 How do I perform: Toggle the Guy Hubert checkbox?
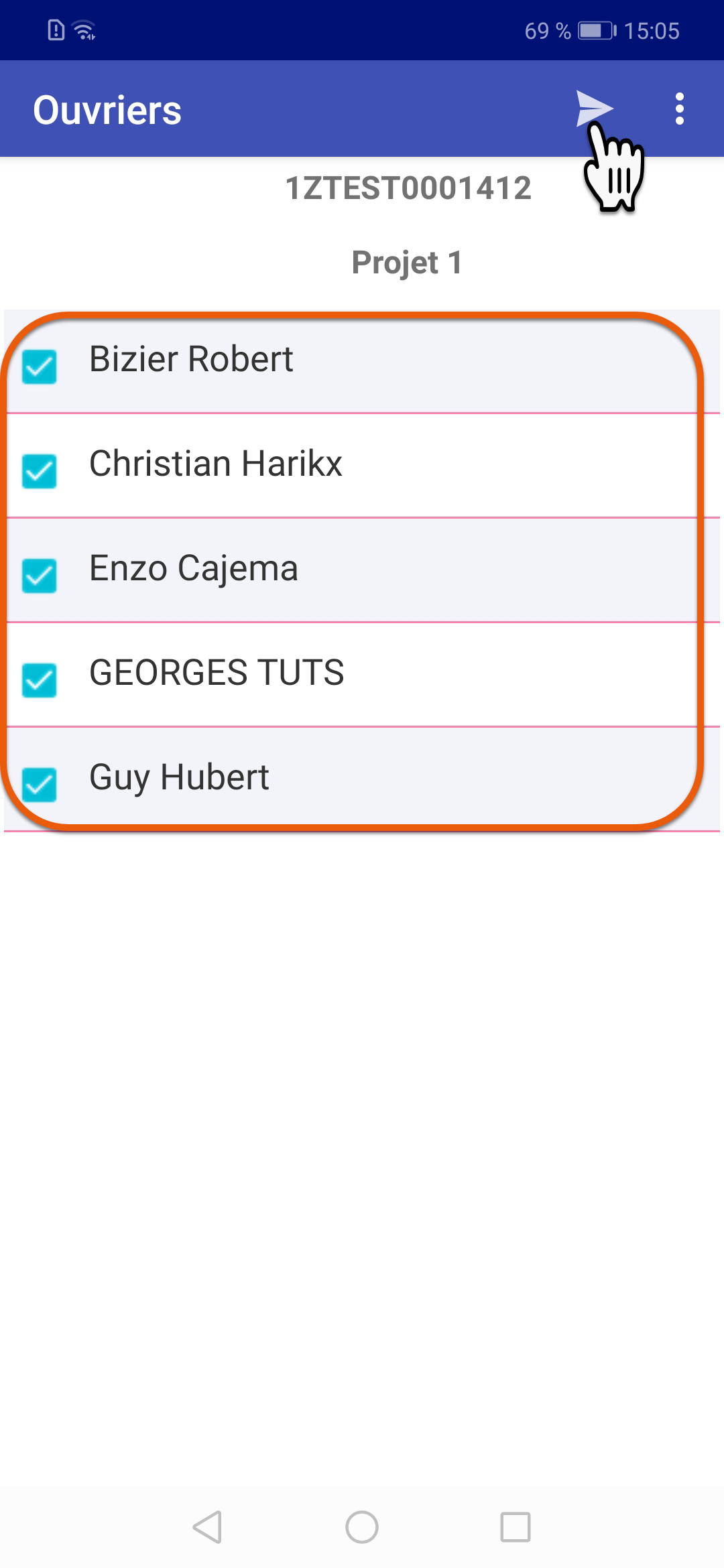coord(40,785)
